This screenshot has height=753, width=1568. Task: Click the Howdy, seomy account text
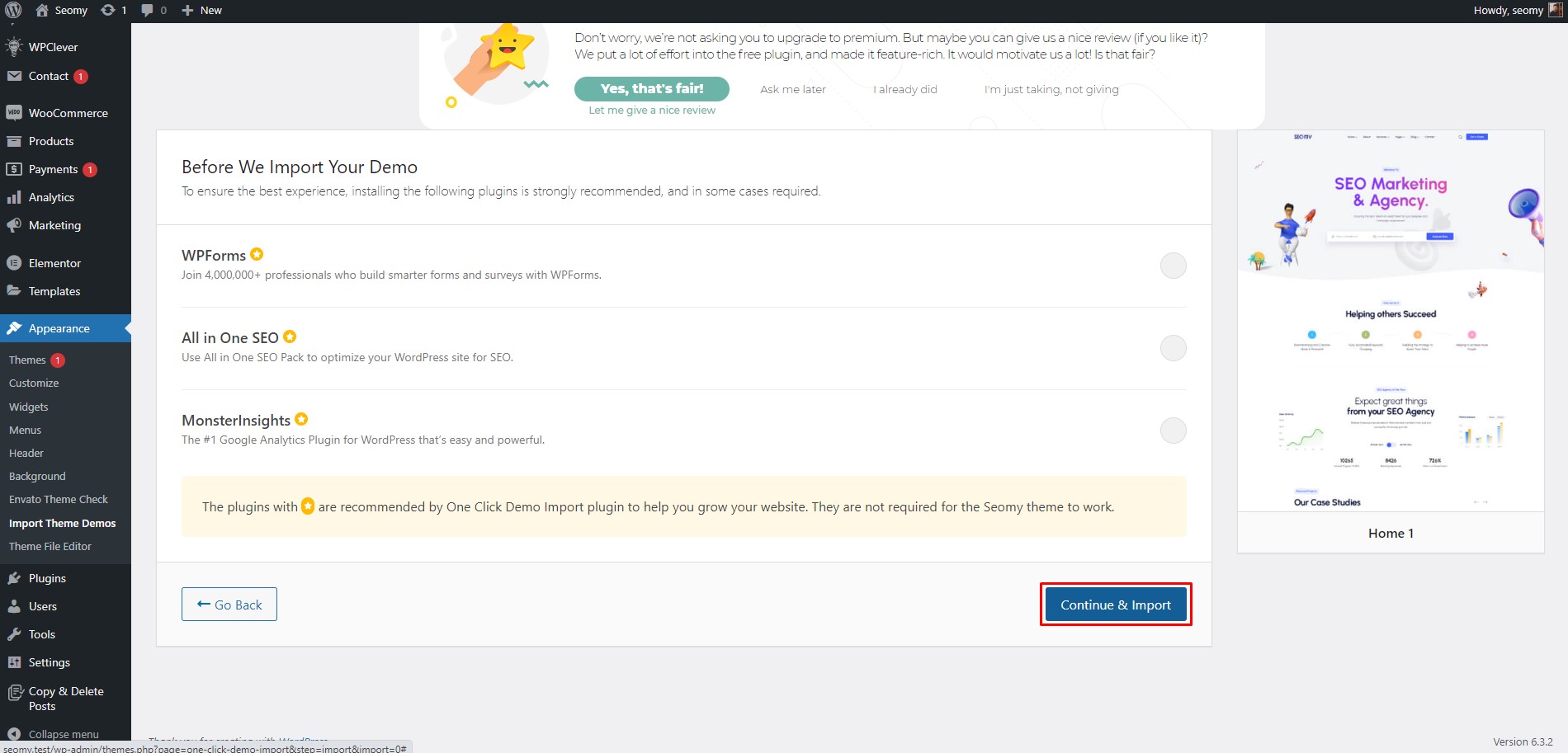(x=1508, y=10)
